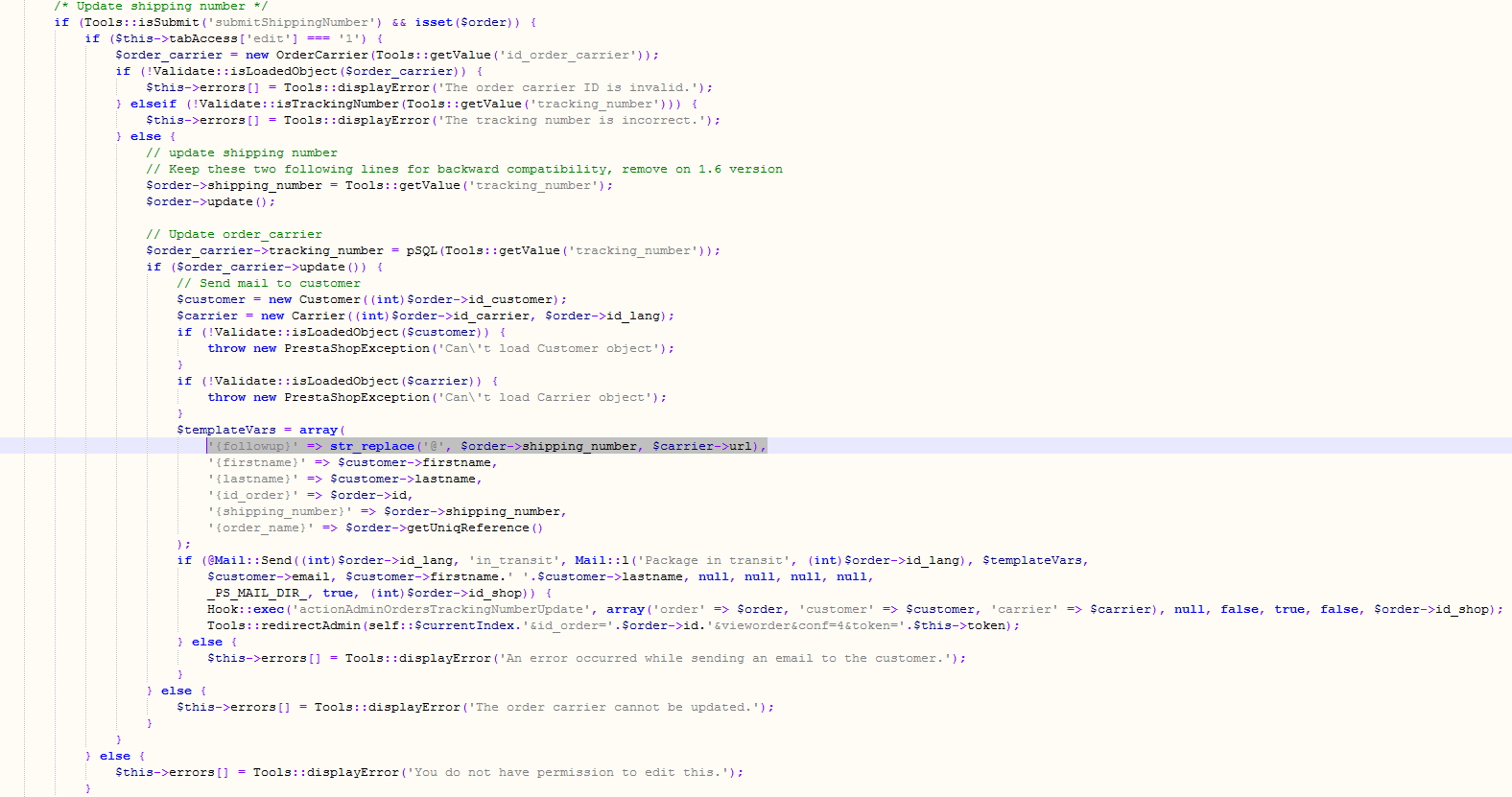Click 'Can\'t load Customer object' exception line

tap(440, 348)
